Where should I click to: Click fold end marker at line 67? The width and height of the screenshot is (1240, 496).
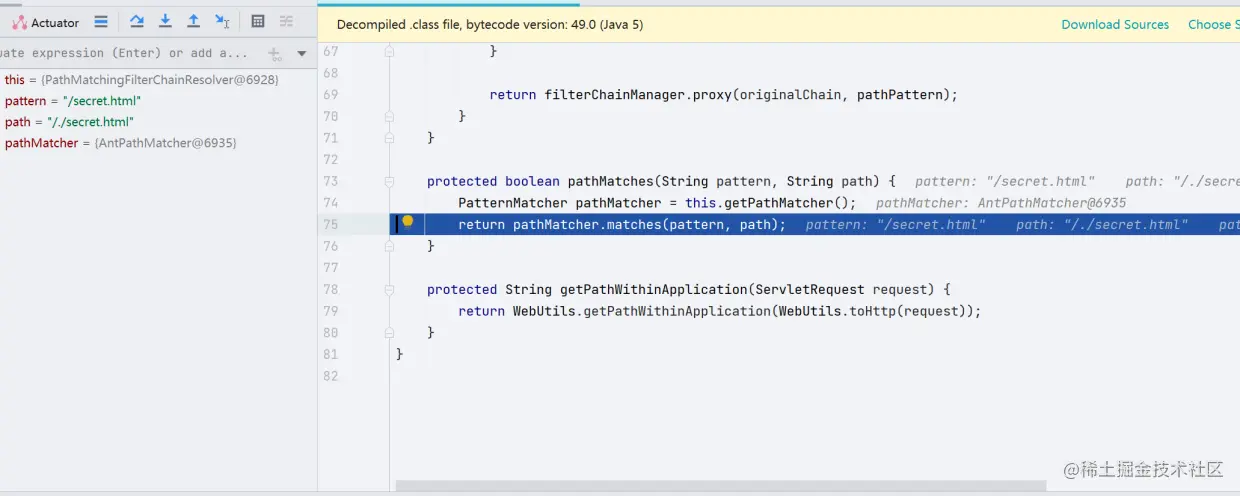pyautogui.click(x=390, y=51)
